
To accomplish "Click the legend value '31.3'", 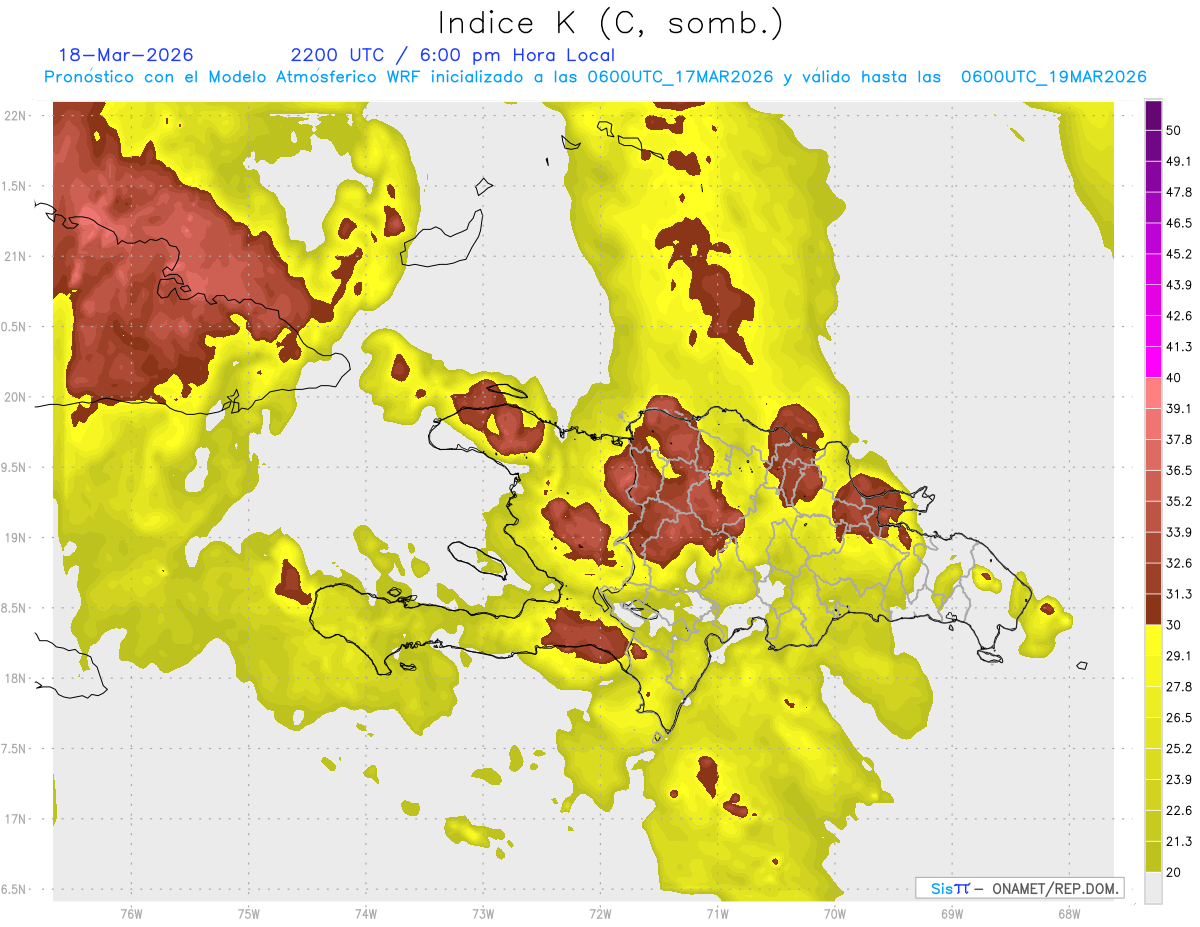I will [x=1180, y=594].
